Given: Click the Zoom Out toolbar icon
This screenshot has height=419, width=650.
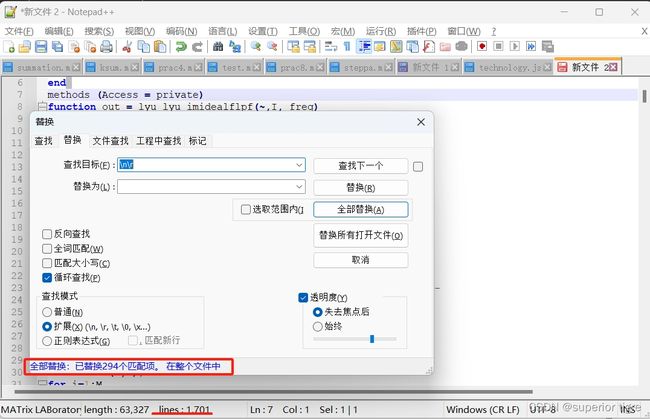Looking at the screenshot, I should pos(272,47).
